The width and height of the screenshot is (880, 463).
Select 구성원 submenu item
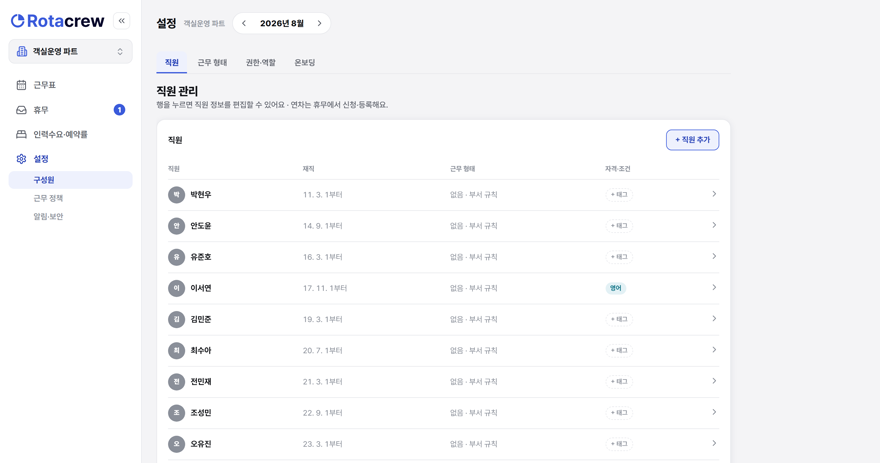pyautogui.click(x=71, y=180)
